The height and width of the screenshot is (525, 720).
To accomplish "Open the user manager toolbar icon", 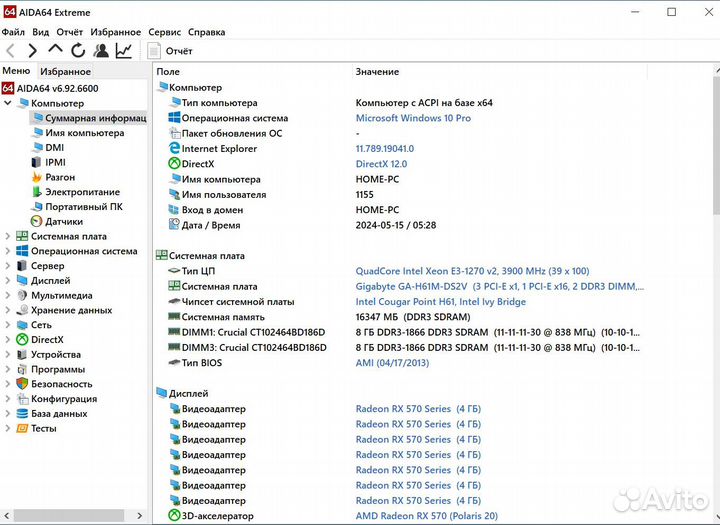I will (x=101, y=50).
